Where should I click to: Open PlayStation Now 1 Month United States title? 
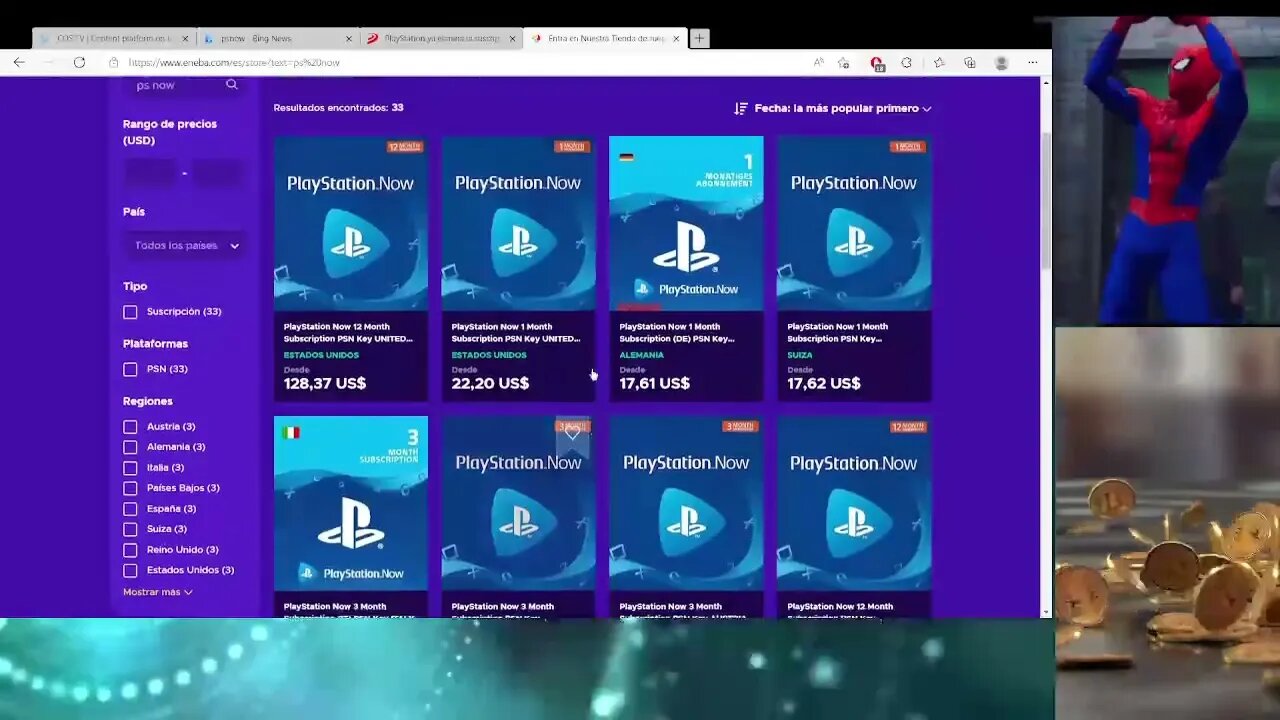tap(516, 332)
